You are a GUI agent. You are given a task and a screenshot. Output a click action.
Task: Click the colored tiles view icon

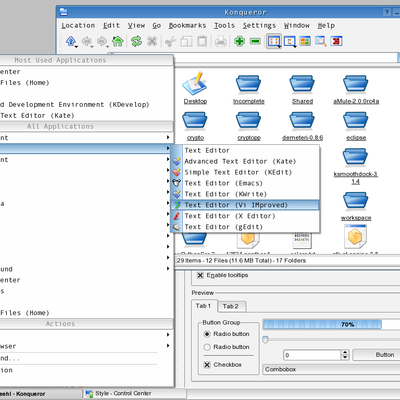point(305,41)
